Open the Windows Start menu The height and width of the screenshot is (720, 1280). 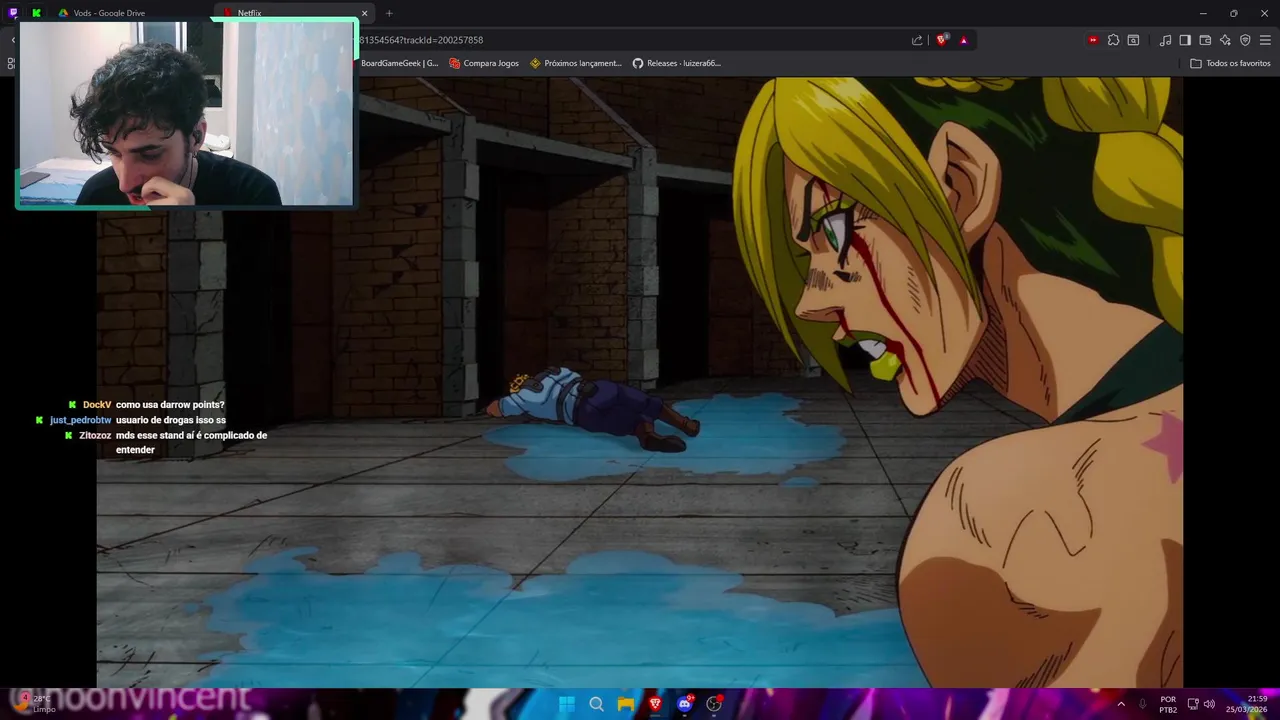coord(567,704)
